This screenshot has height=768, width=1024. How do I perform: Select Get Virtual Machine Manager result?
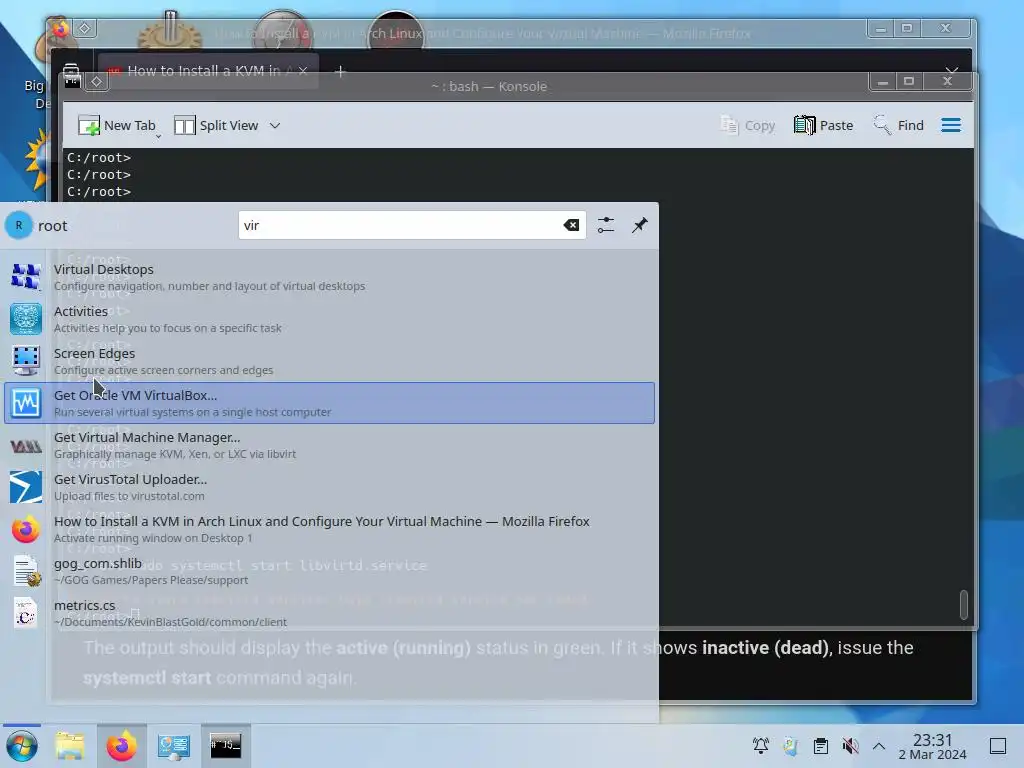329,445
